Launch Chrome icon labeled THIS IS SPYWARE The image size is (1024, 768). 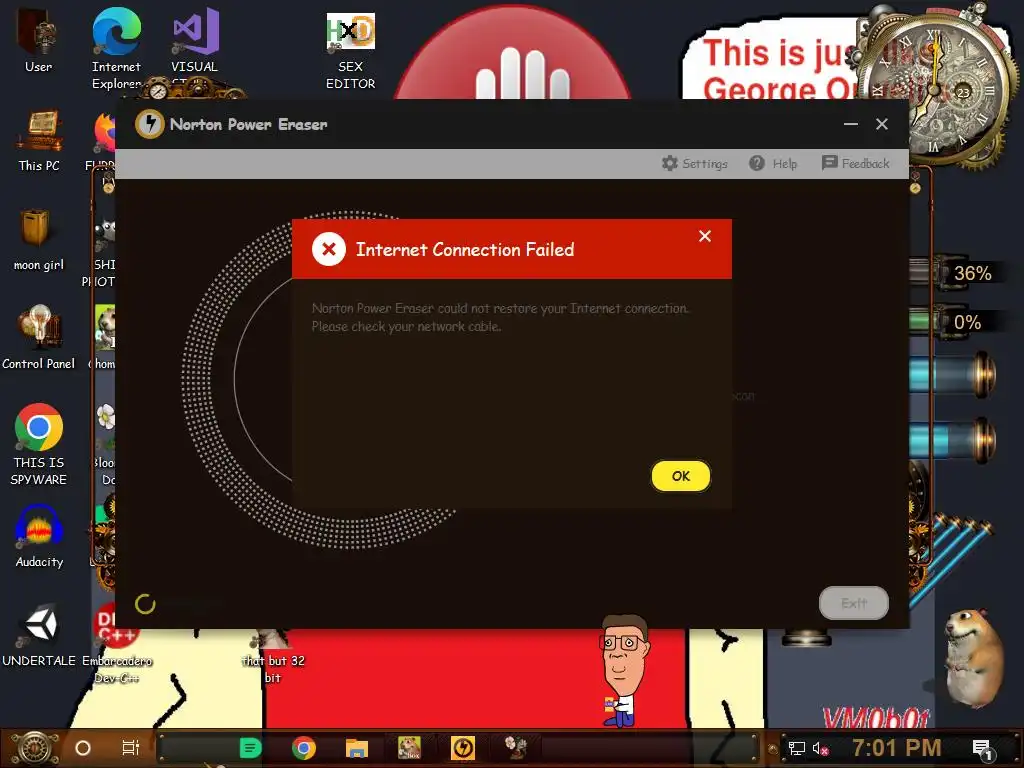(x=39, y=445)
